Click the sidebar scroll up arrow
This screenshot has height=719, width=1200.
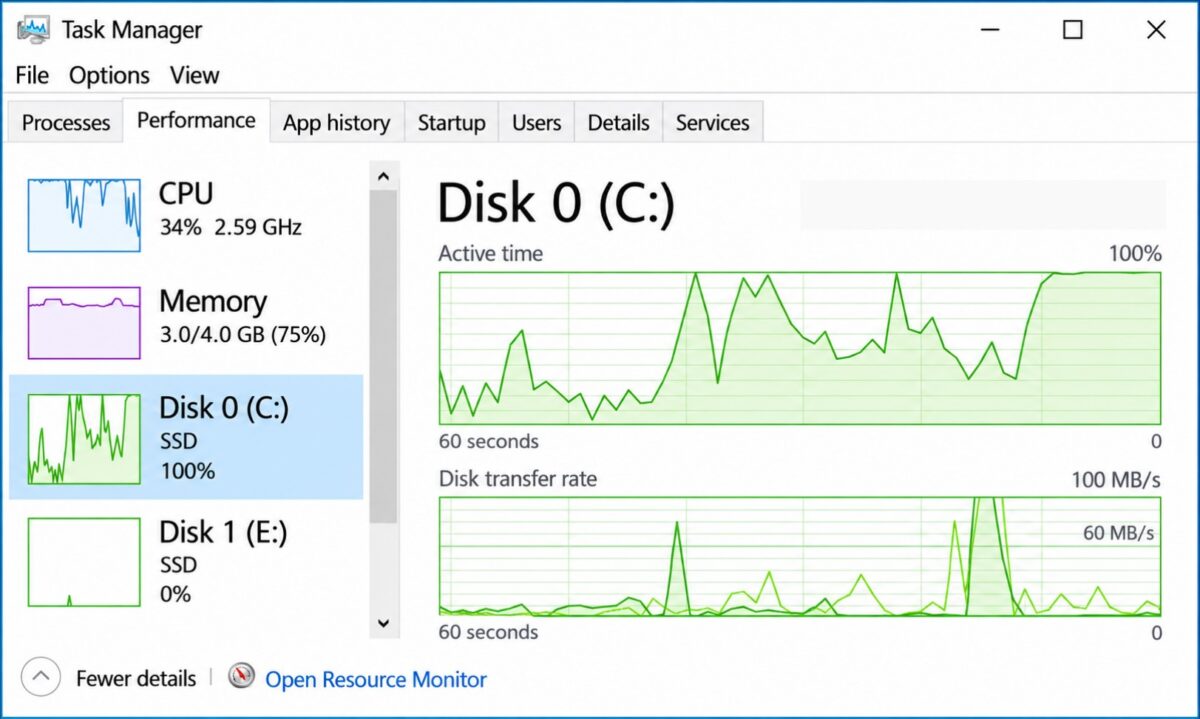[x=383, y=177]
